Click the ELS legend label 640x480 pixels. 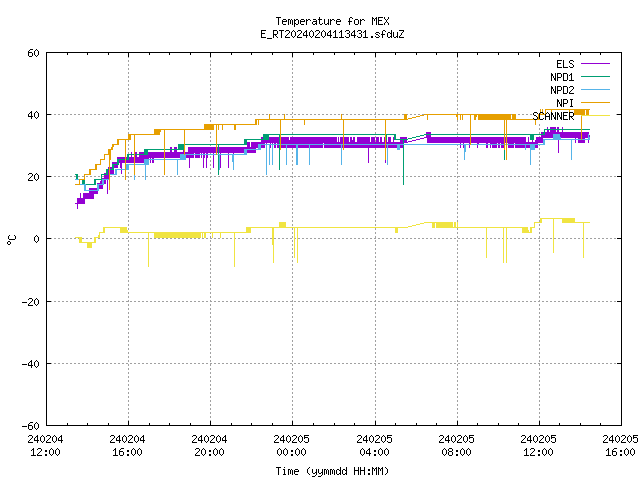click(x=565, y=64)
